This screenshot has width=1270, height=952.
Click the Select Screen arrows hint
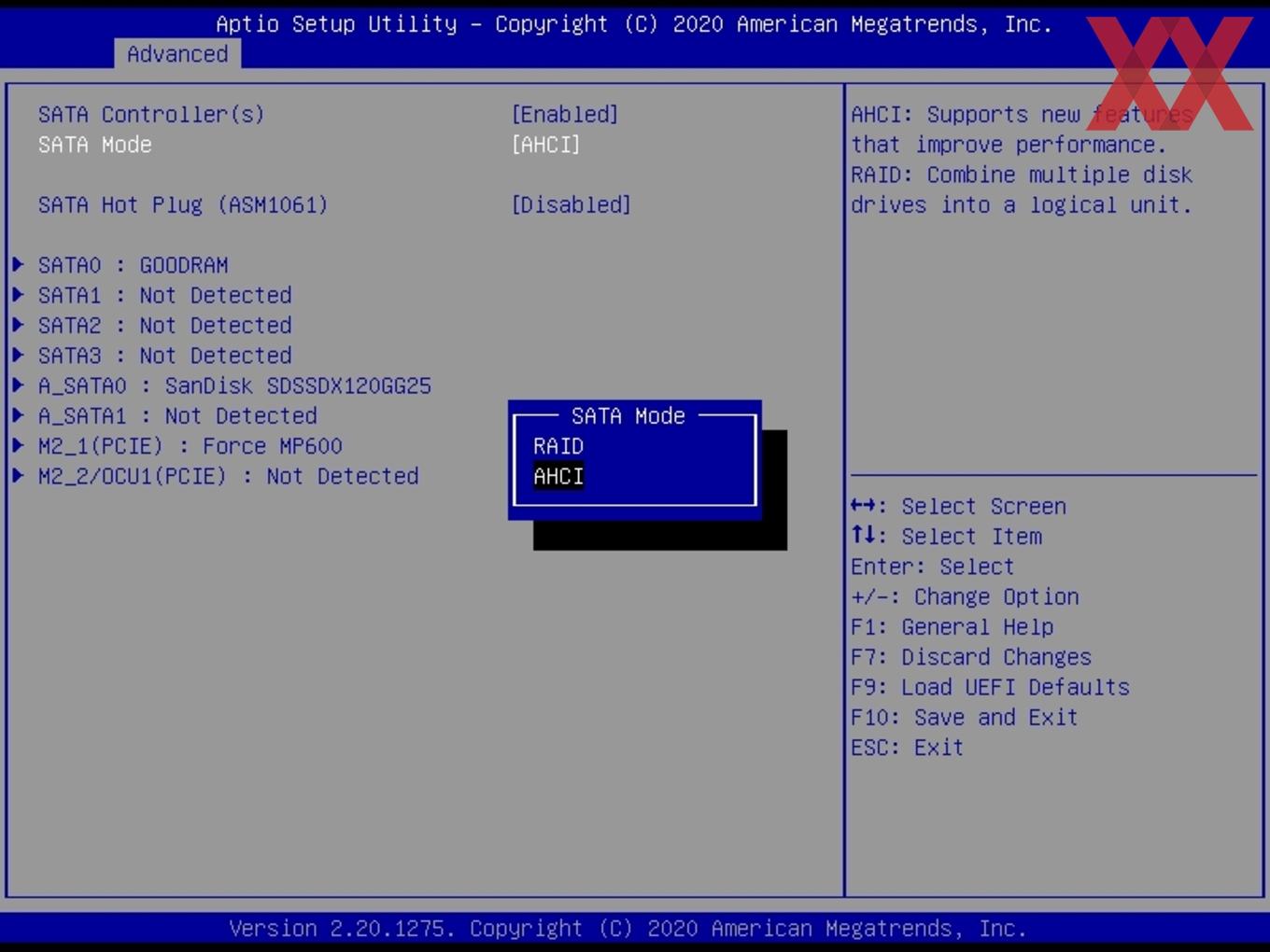(959, 506)
